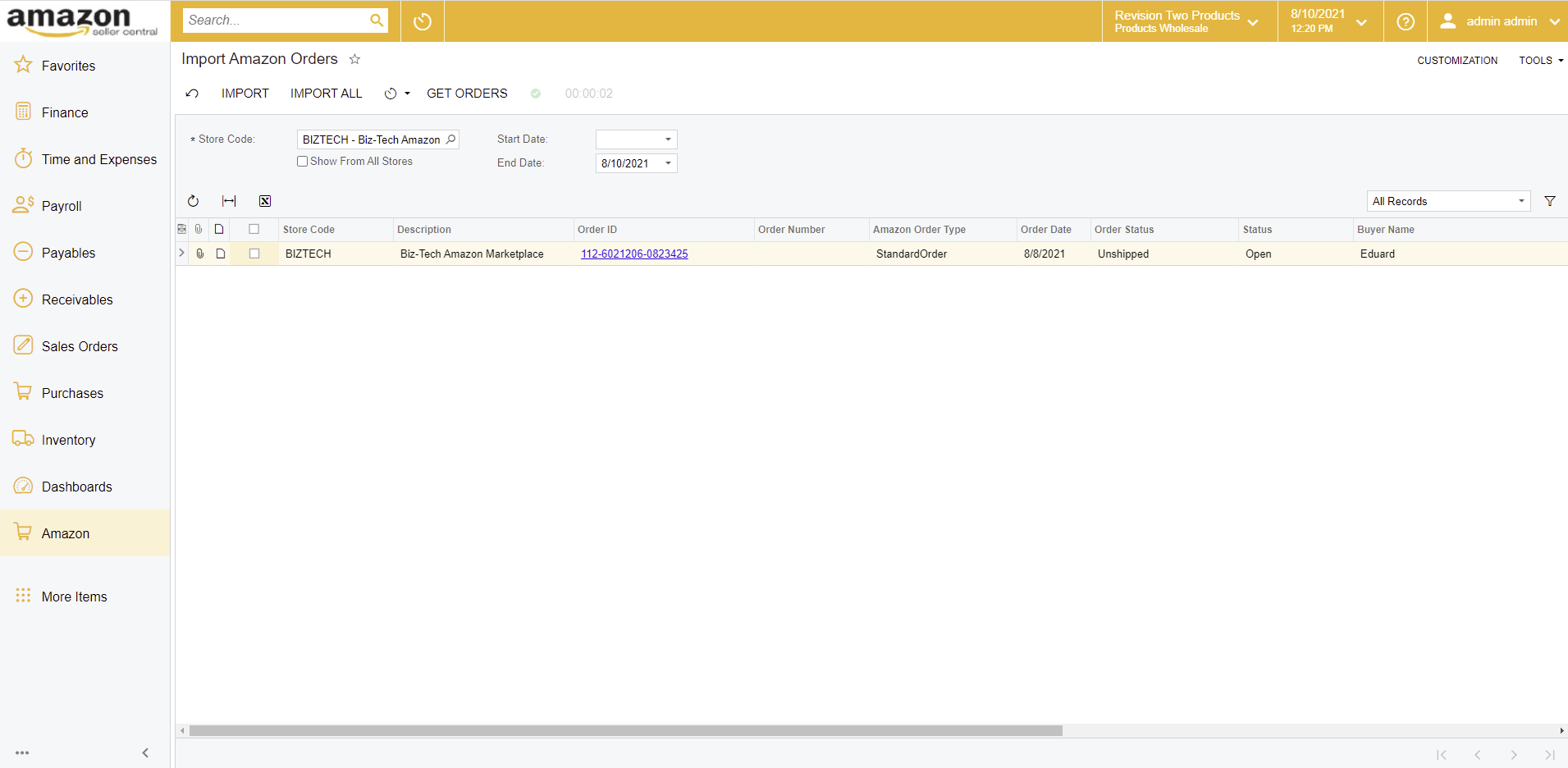Expand the BIZTECH row arrow
This screenshot has height=768, width=1568.
[181, 254]
